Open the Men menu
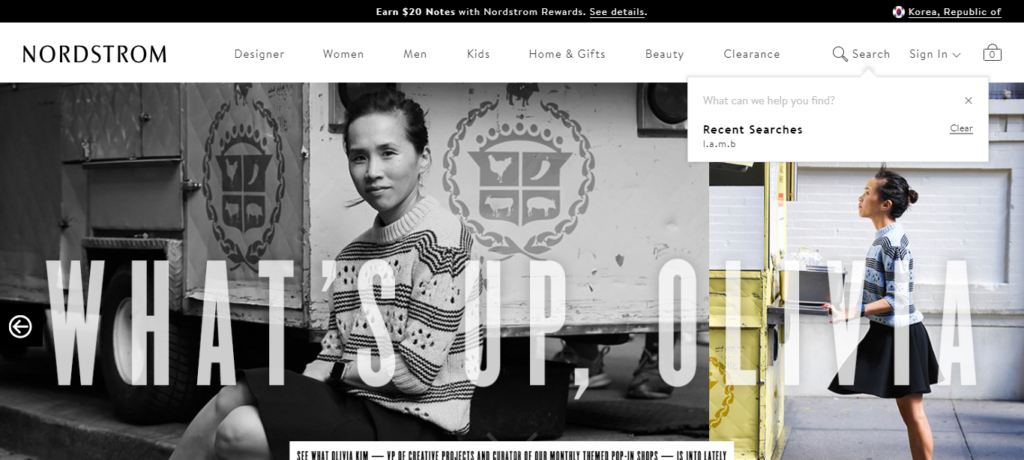The width and height of the screenshot is (1024, 460). [415, 54]
